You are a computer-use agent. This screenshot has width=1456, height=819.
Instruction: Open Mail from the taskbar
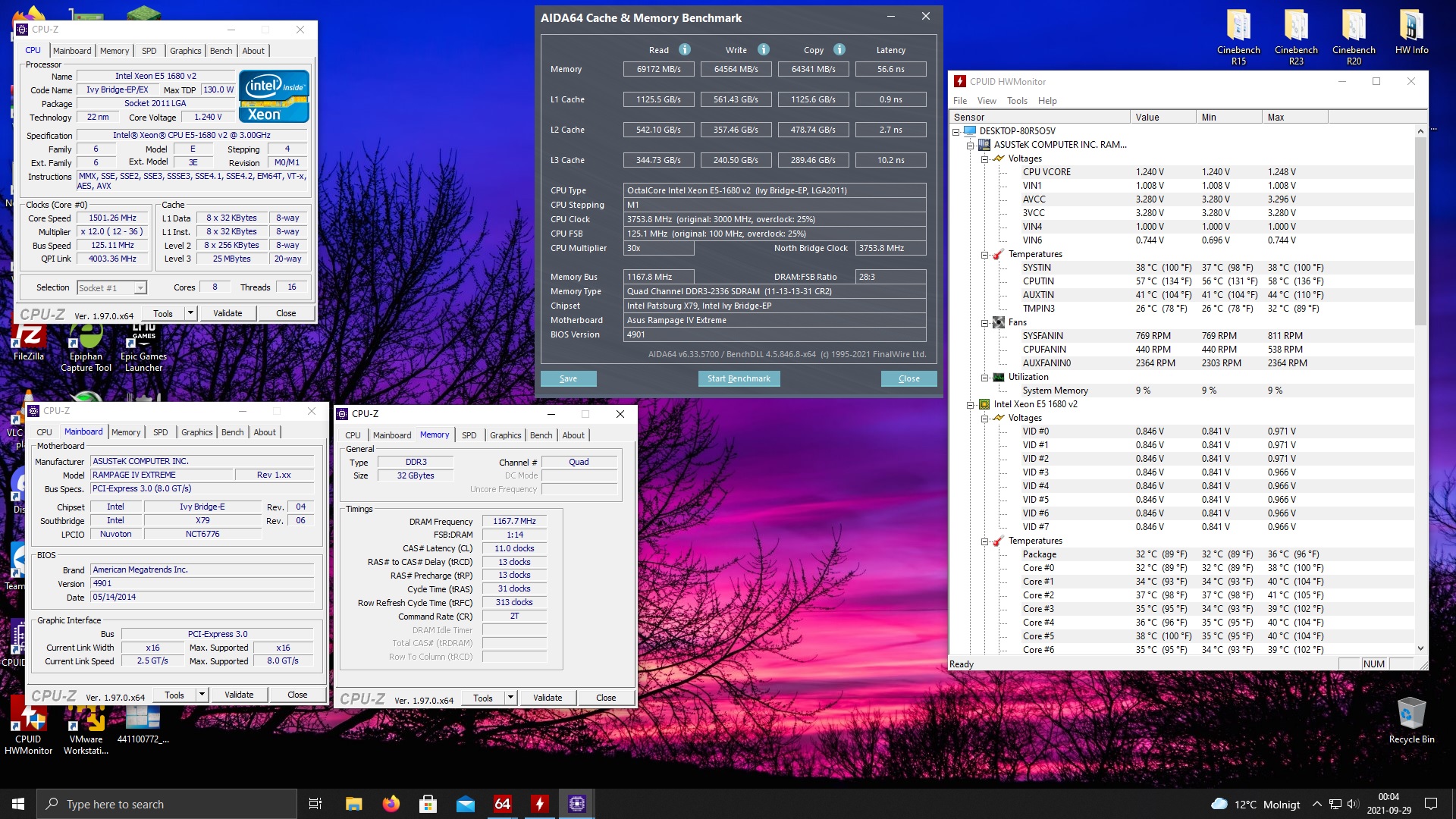(x=465, y=804)
